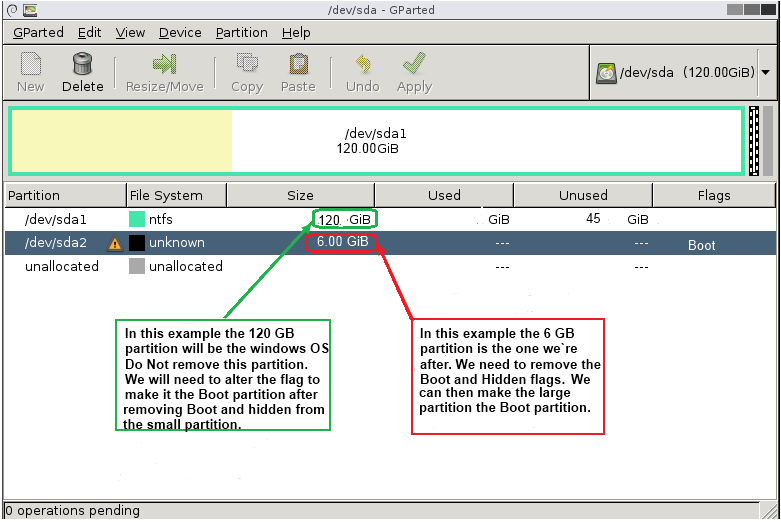Click the Debian swirl icon in title bar
This screenshot has height=522, width=781.
pos(12,9)
